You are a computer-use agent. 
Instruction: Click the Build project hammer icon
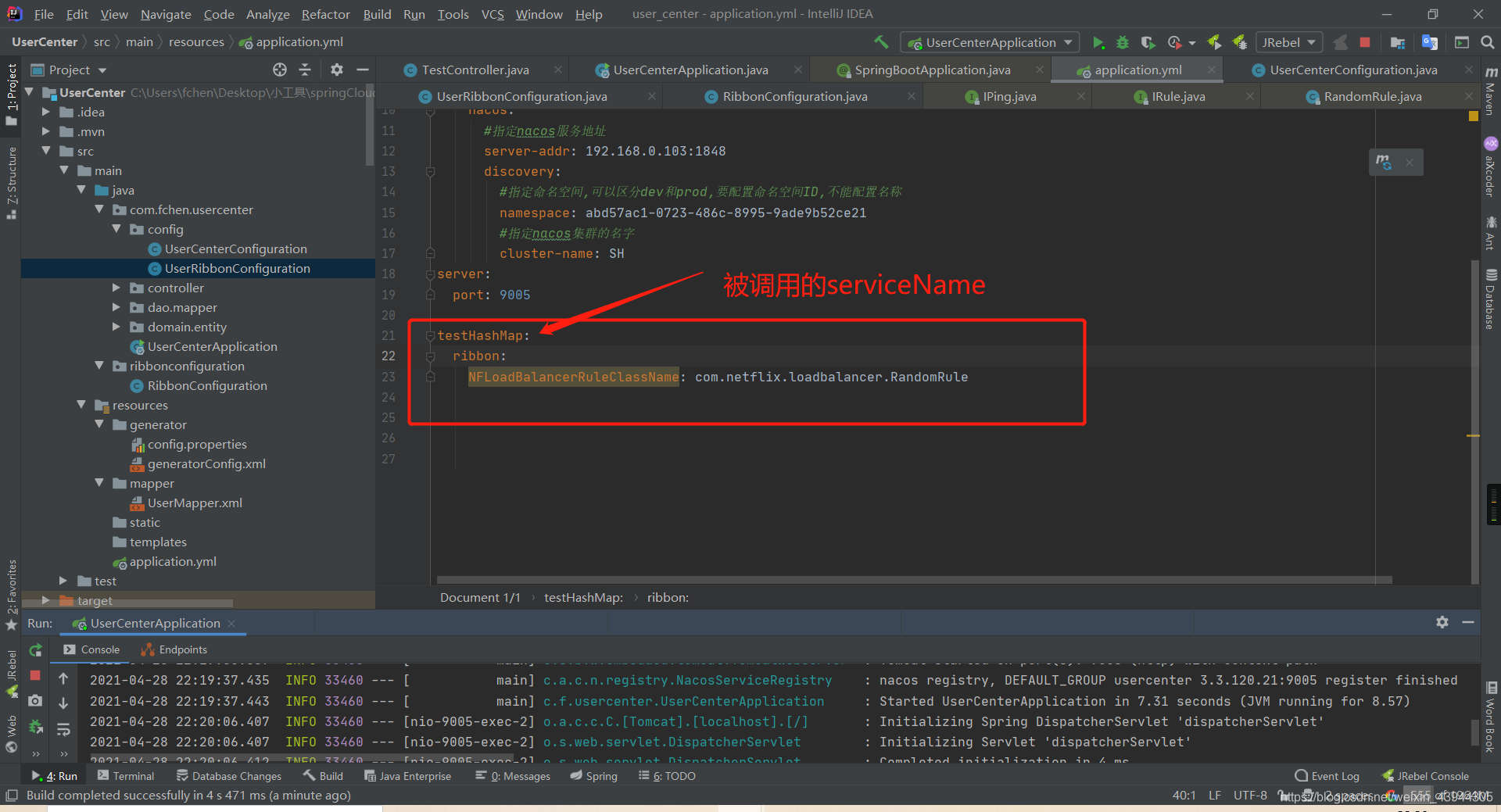pyautogui.click(x=881, y=42)
